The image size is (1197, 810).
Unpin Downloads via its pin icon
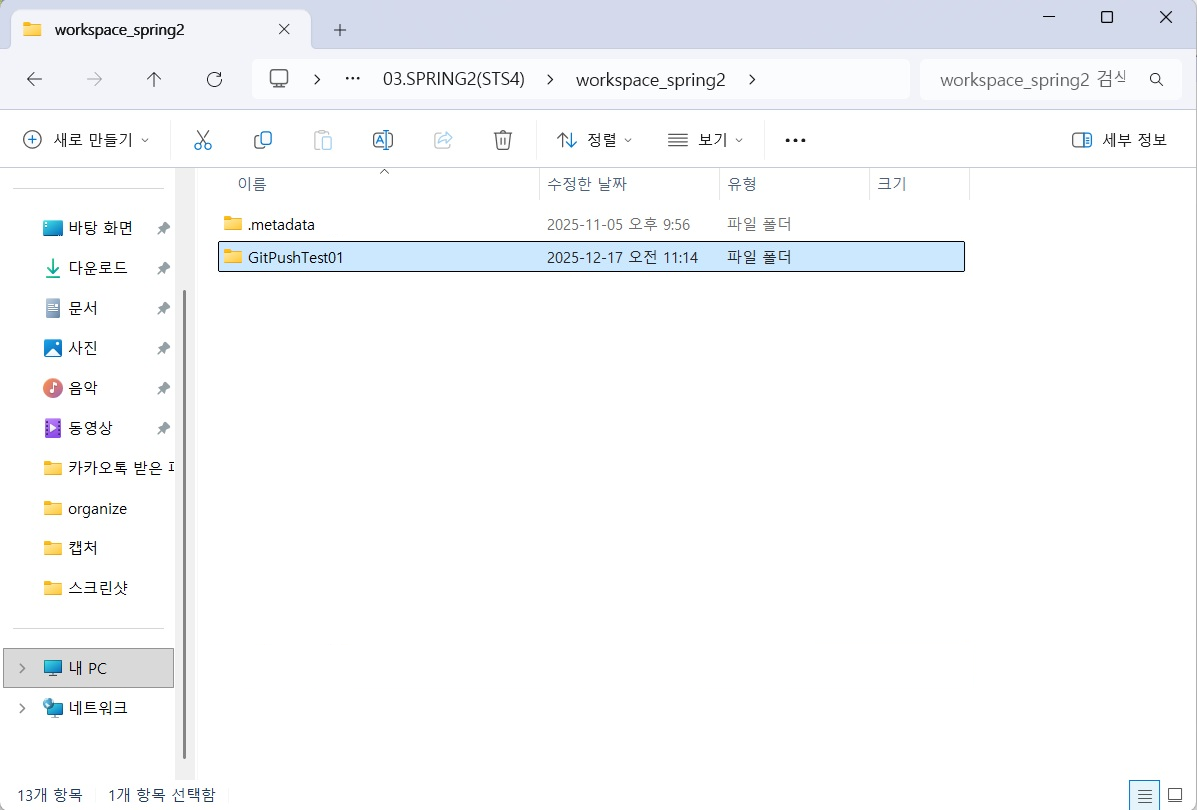click(163, 268)
